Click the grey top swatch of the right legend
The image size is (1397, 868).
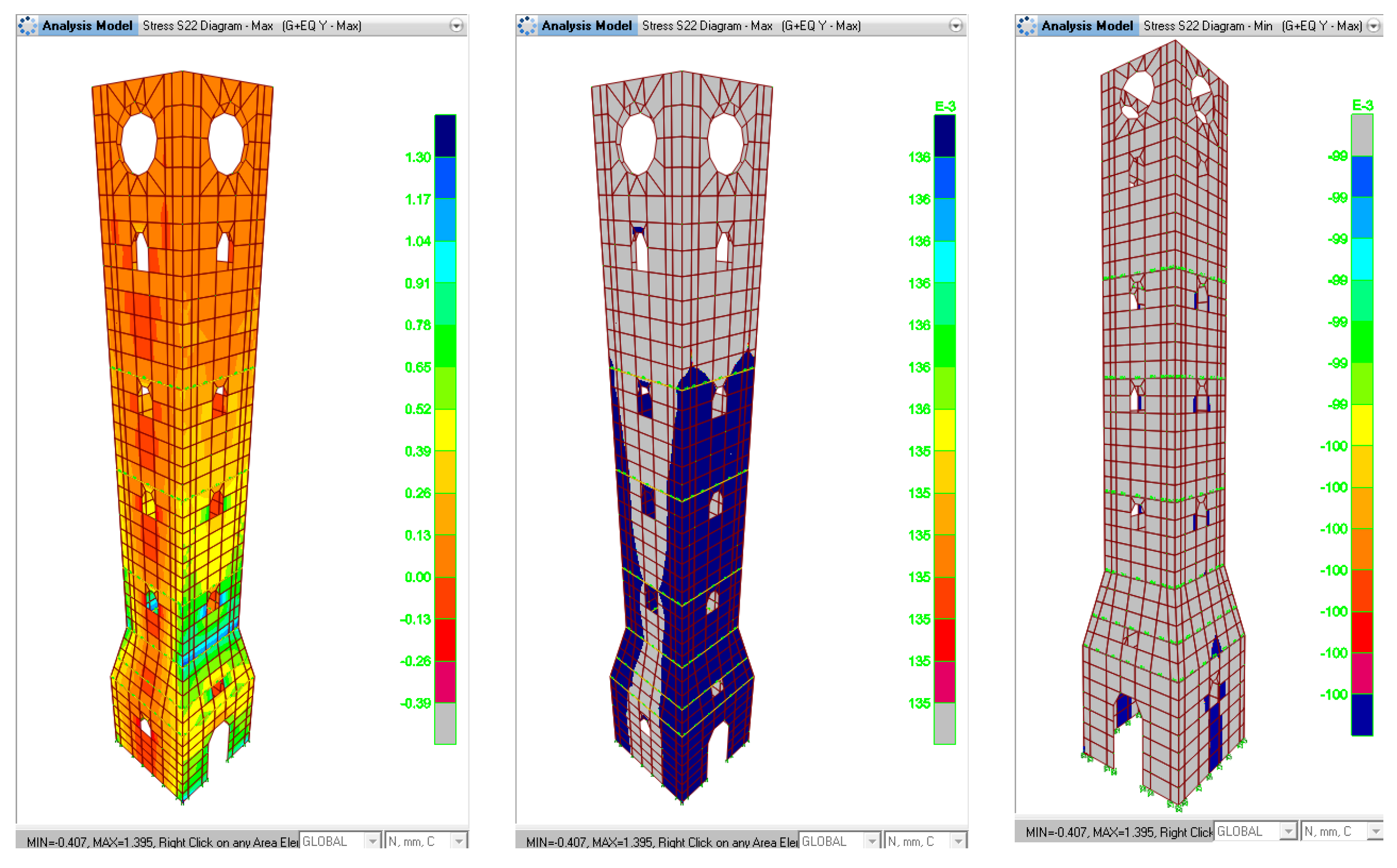pos(1362,136)
